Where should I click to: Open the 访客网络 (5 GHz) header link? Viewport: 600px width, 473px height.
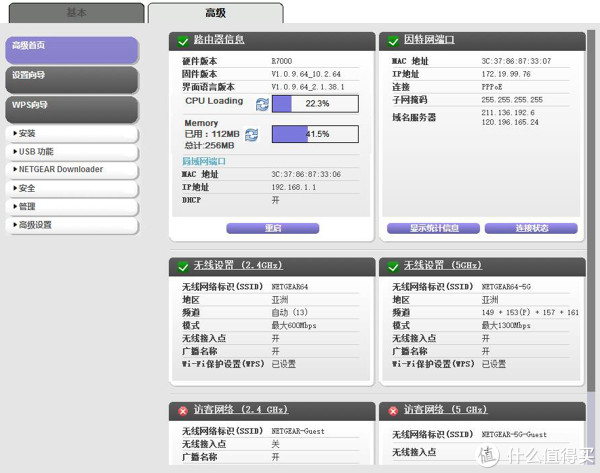tap(445, 409)
